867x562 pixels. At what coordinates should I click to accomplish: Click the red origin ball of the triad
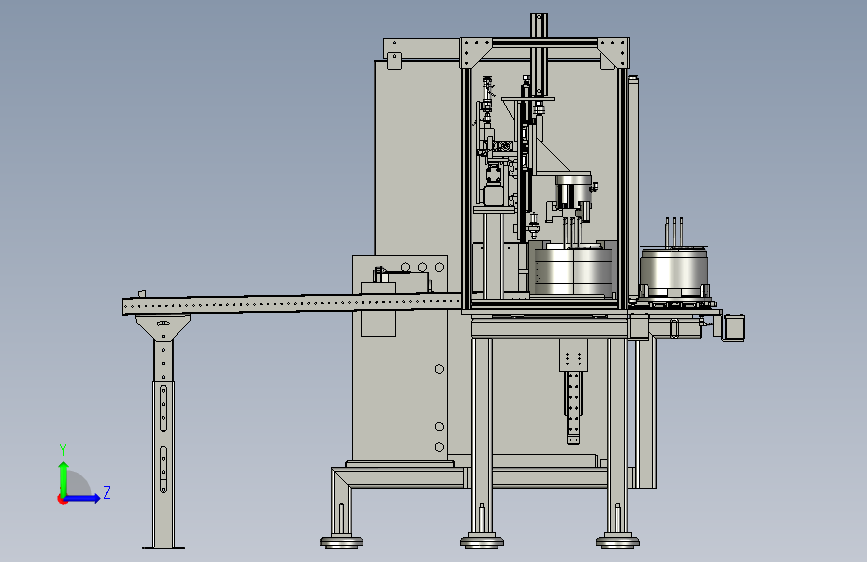click(62, 499)
